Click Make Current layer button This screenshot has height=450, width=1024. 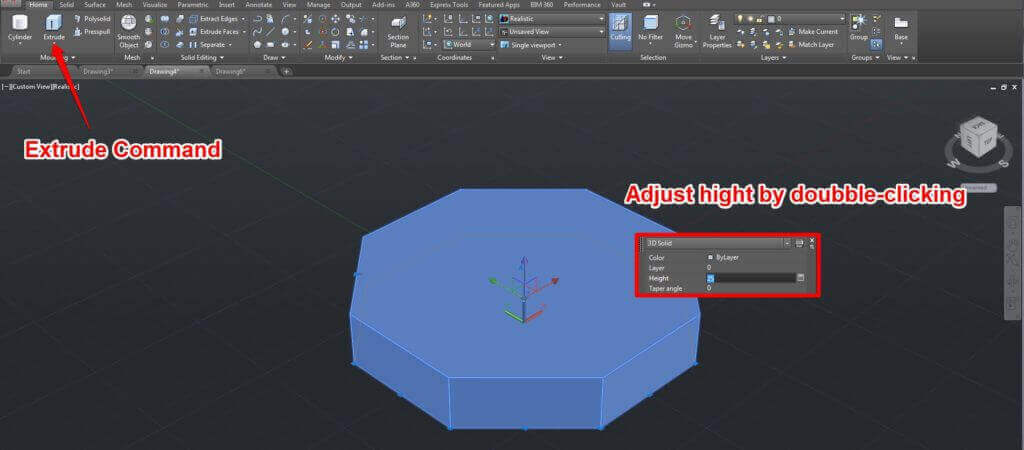[813, 31]
